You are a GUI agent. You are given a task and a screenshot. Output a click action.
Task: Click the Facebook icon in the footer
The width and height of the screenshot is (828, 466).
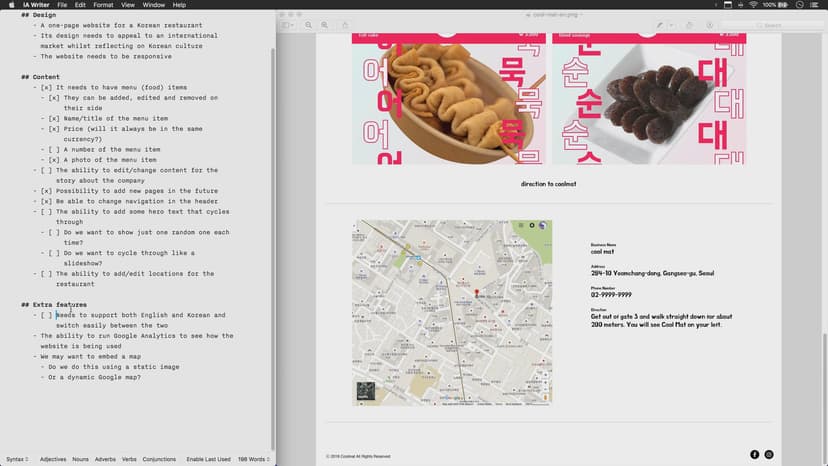pyautogui.click(x=754, y=454)
